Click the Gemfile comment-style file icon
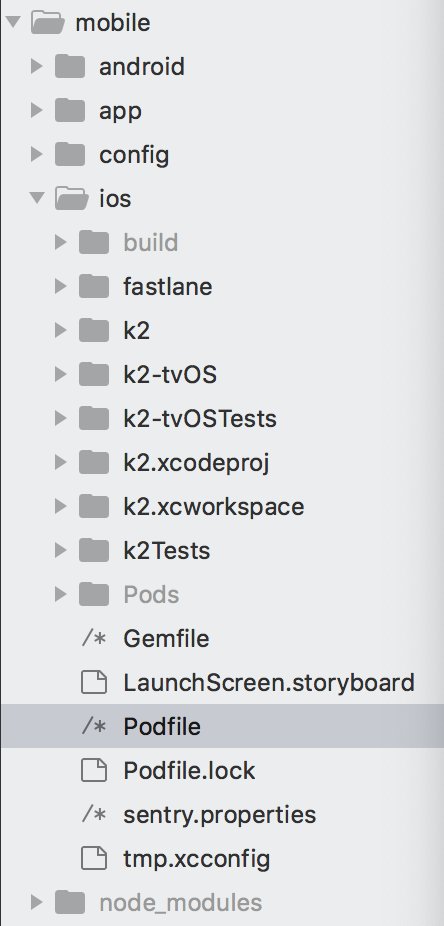This screenshot has height=926, width=444. (93, 638)
